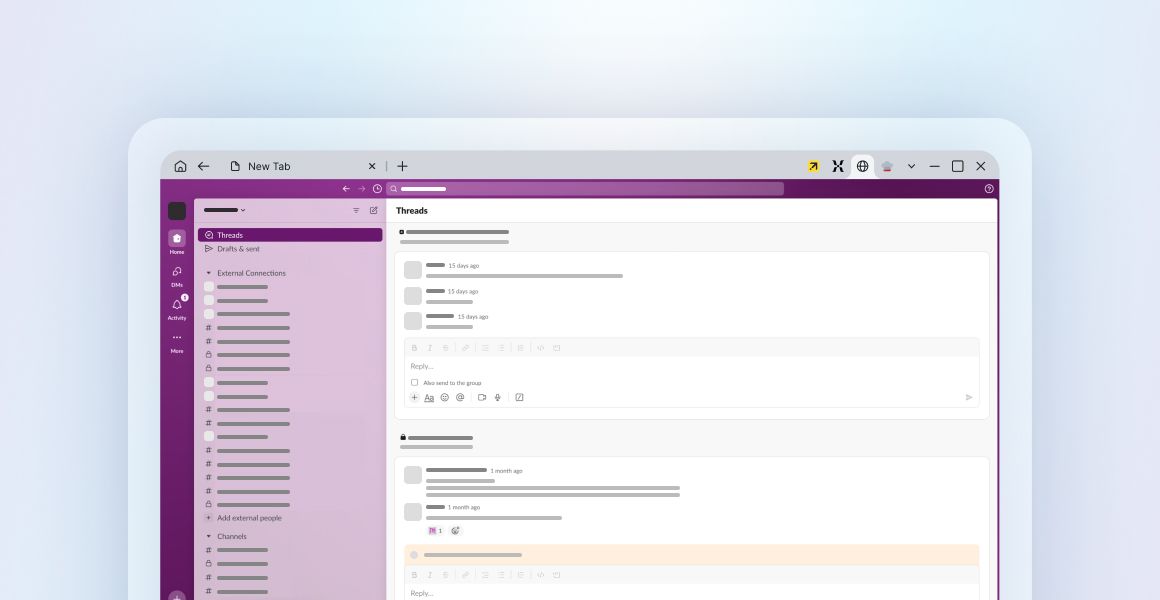Open the Activity icon in the sidebar
Image resolution: width=1160 pixels, height=600 pixels.
tap(177, 305)
